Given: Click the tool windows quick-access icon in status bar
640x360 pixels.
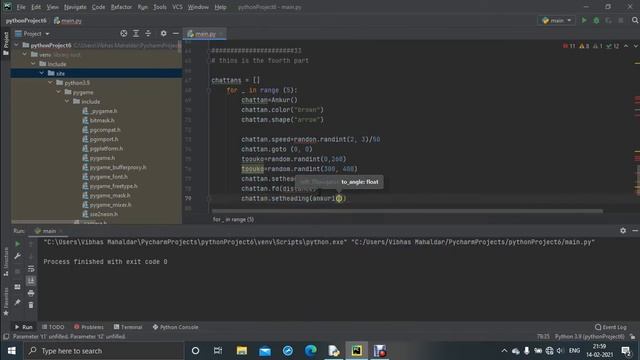Looking at the screenshot, I should tap(6, 337).
